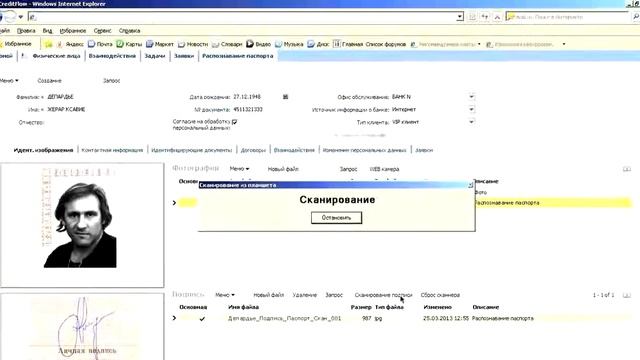Viewport: 640px width, 360px height.
Task: Open the Музыка bookmark
Action: pos(289,44)
